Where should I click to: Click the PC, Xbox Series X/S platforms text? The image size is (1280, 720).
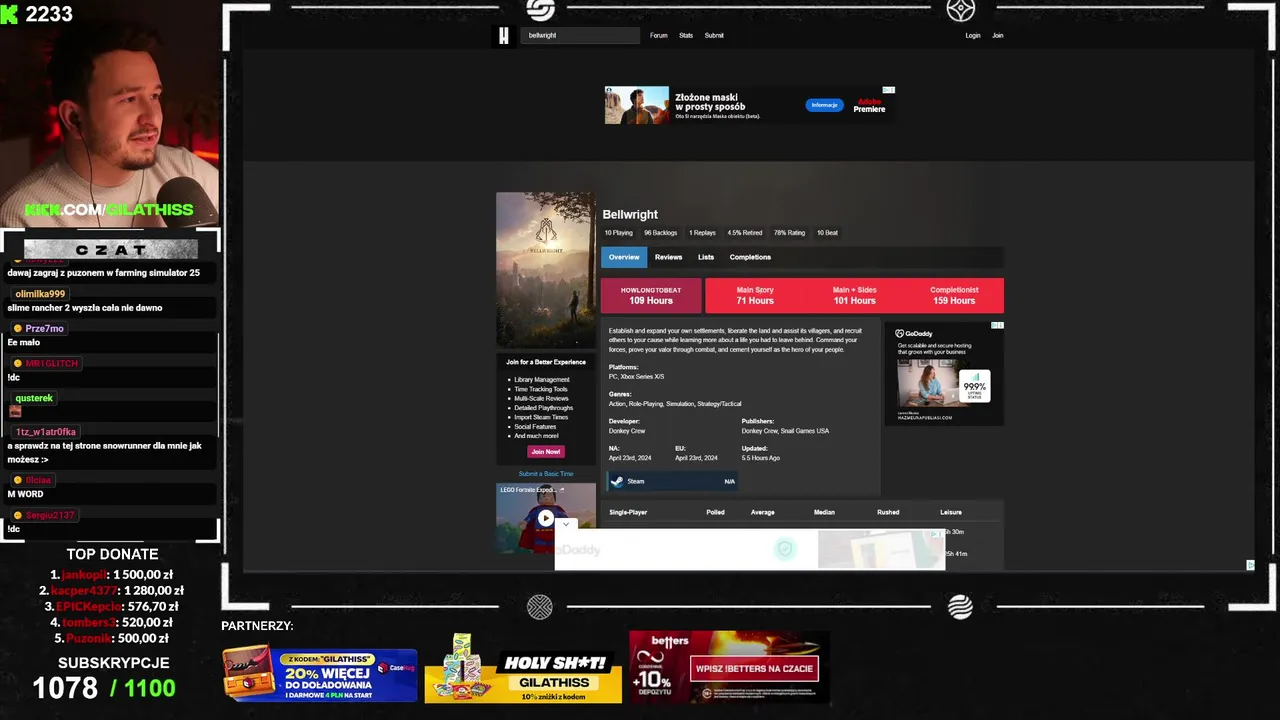tap(636, 377)
